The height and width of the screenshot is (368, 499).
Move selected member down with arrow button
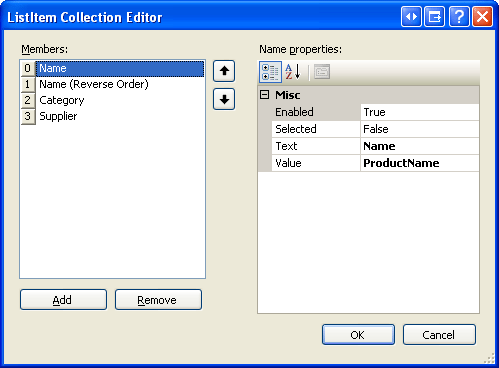(x=224, y=99)
